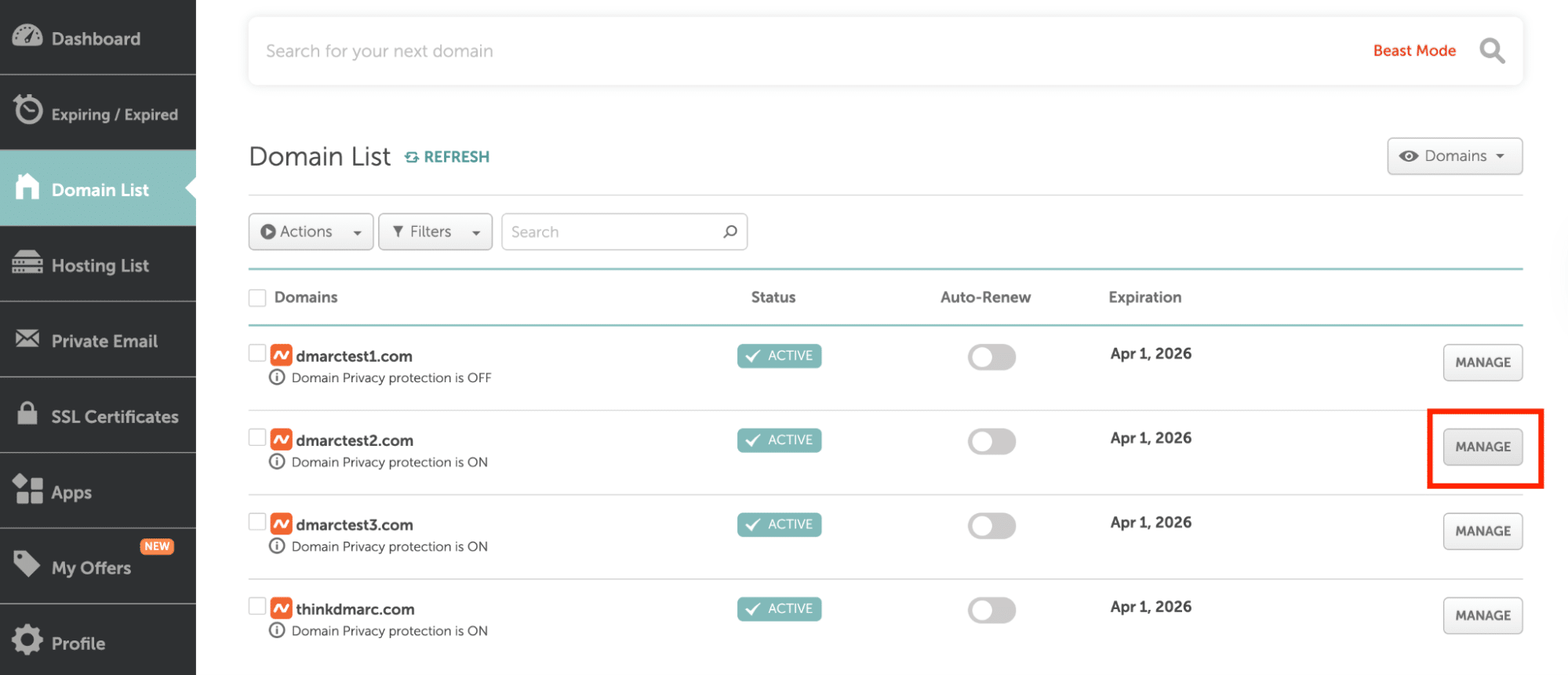The width and height of the screenshot is (1568, 675).
Task: Click Manage button for dmarctest2.com
Action: [1482, 447]
